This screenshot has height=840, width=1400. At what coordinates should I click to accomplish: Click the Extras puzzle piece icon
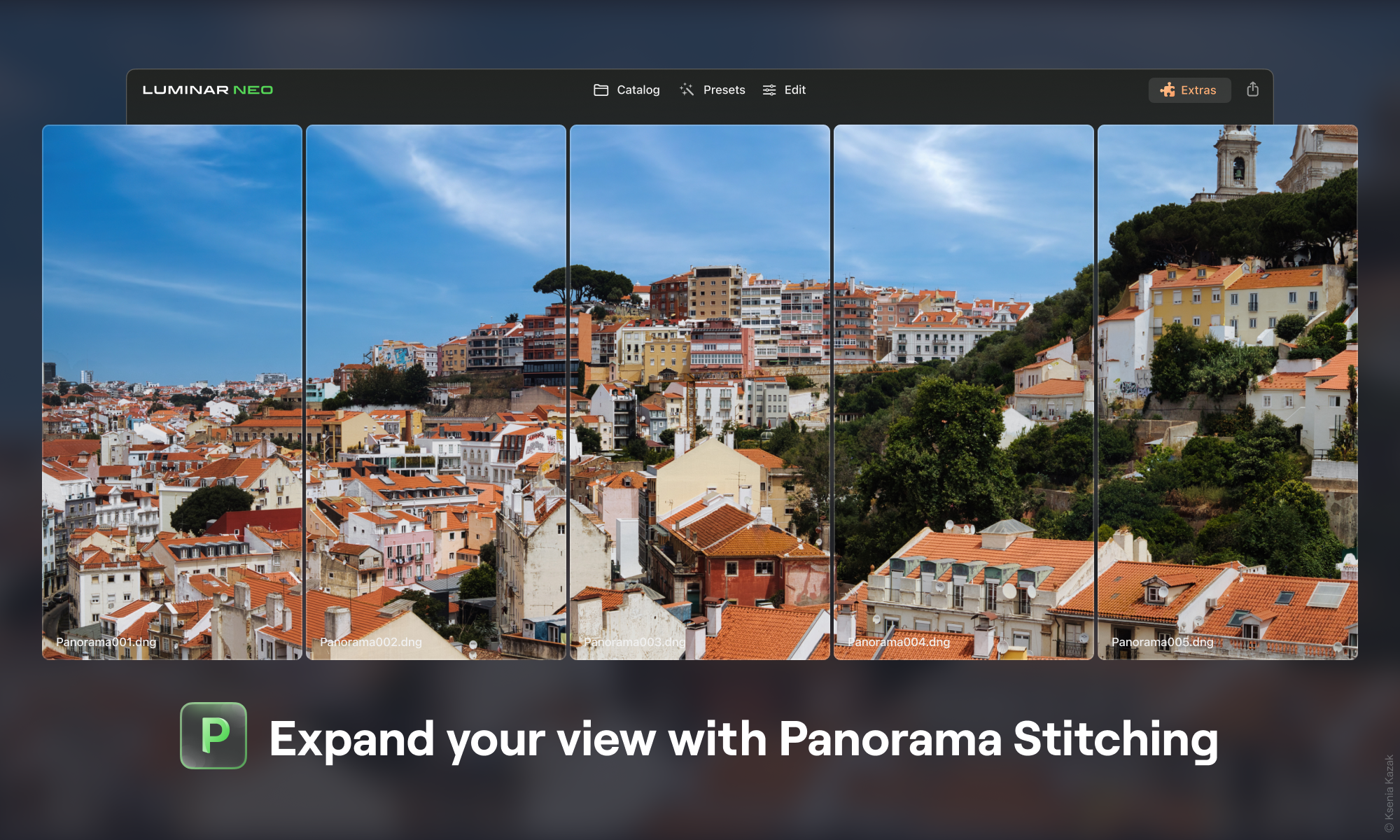(1168, 90)
